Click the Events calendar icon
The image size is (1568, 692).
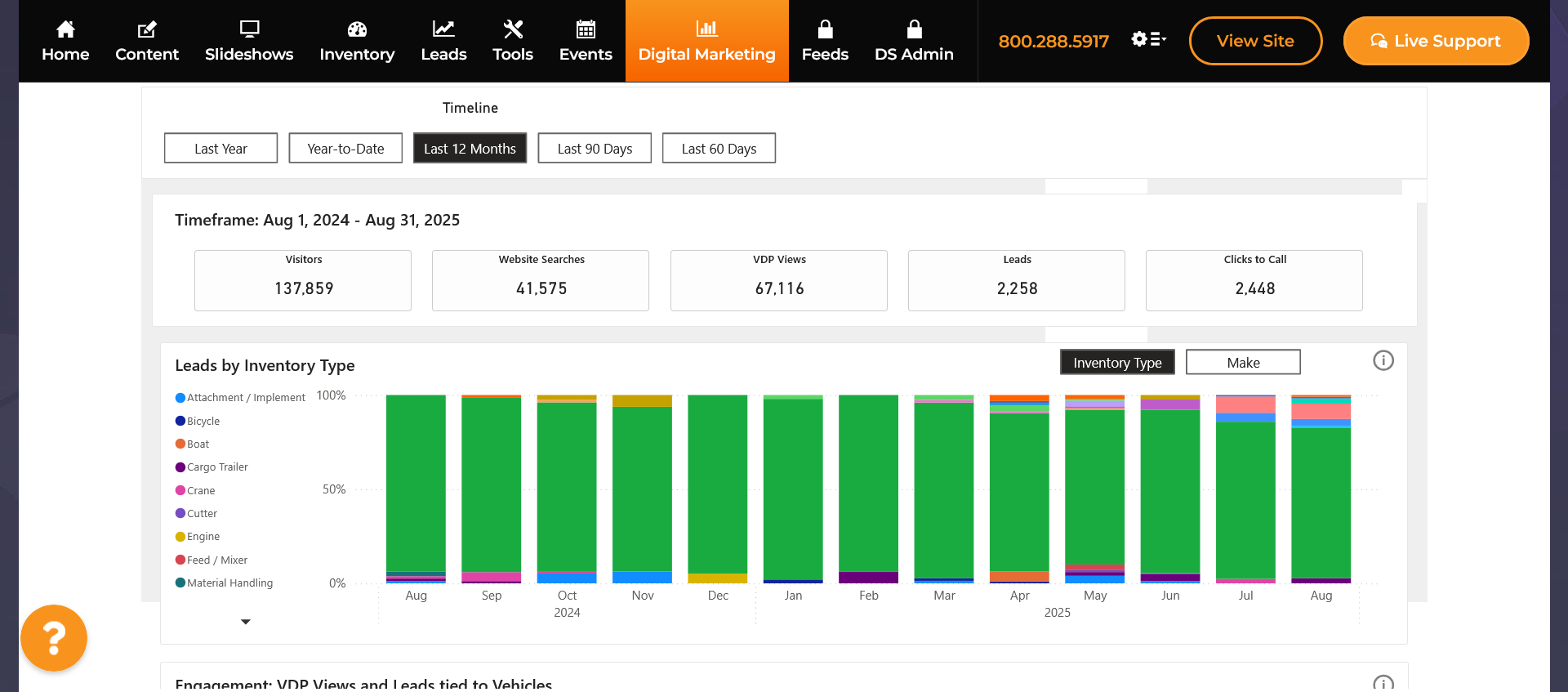pyautogui.click(x=586, y=29)
